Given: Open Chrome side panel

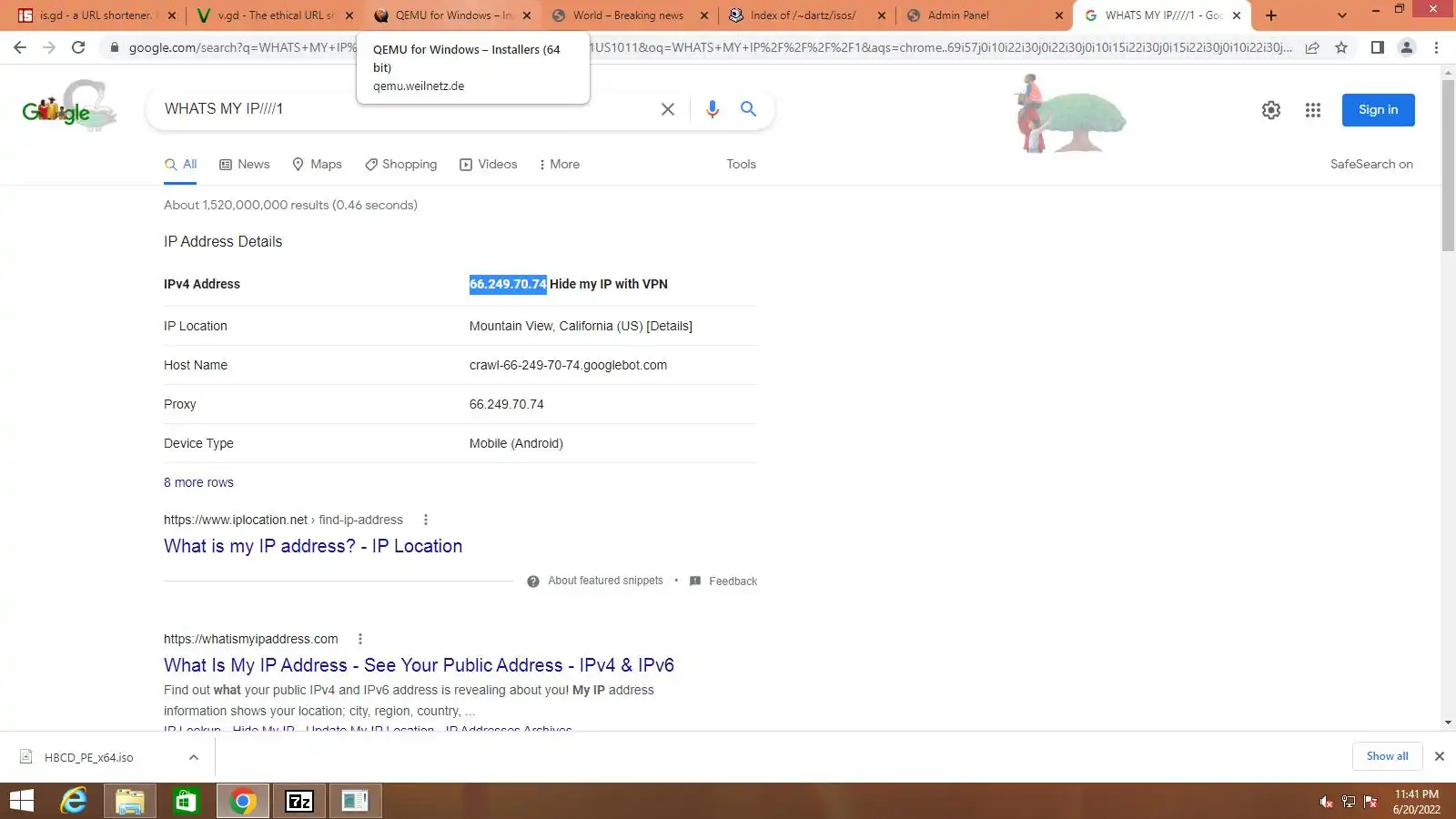Looking at the screenshot, I should click(1378, 47).
